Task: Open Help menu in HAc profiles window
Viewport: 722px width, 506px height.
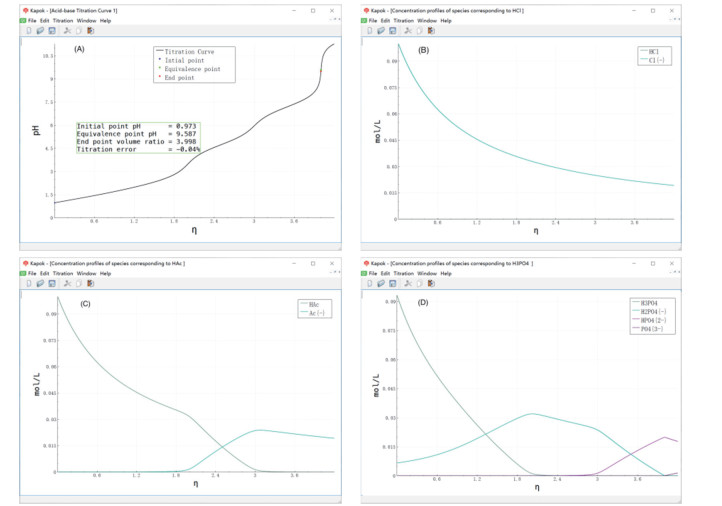Action: point(105,273)
